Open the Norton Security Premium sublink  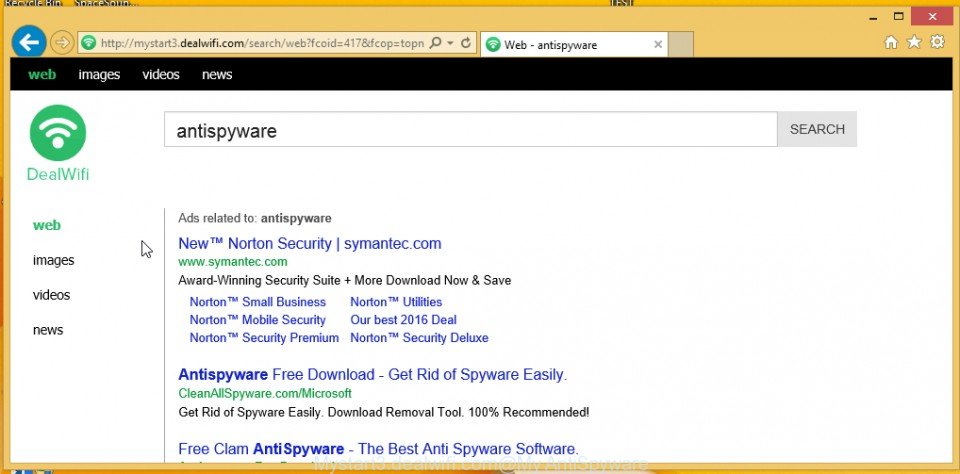click(x=264, y=337)
